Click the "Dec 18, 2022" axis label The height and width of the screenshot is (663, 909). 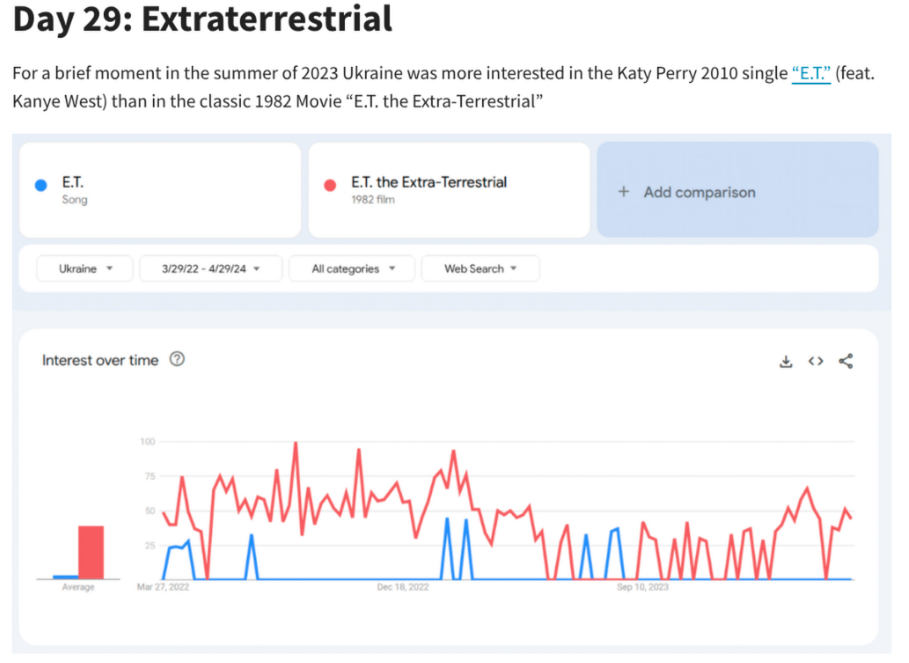403,587
